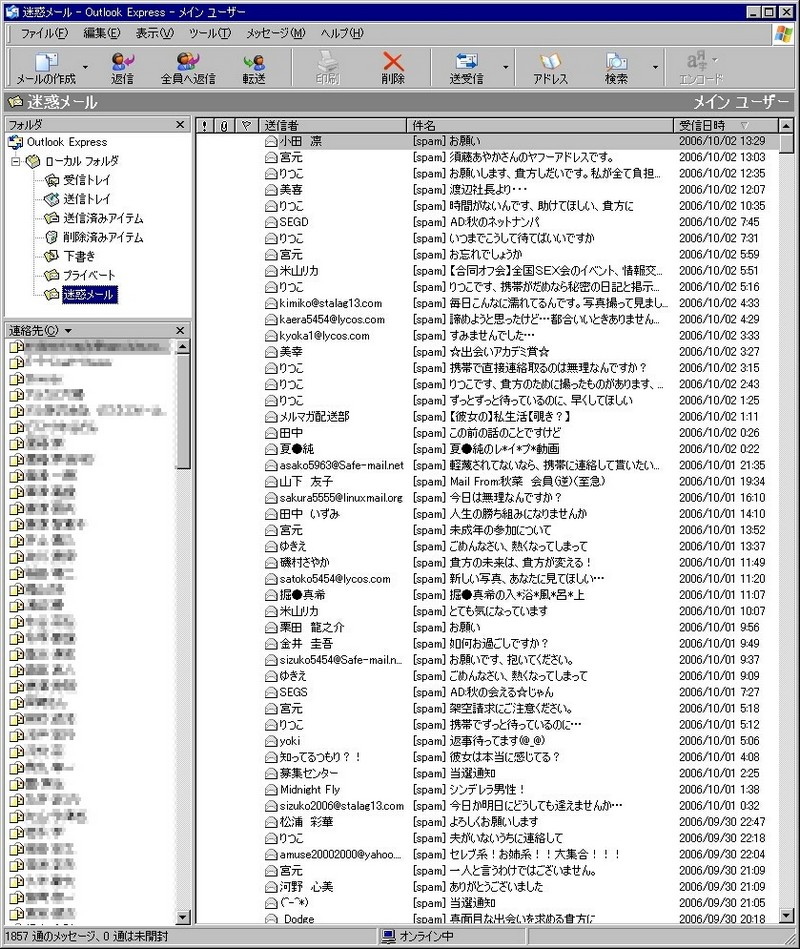Viewport: 800px width, 949px height.
Task: Click envelope icon of SEGD message
Action: coord(270,223)
